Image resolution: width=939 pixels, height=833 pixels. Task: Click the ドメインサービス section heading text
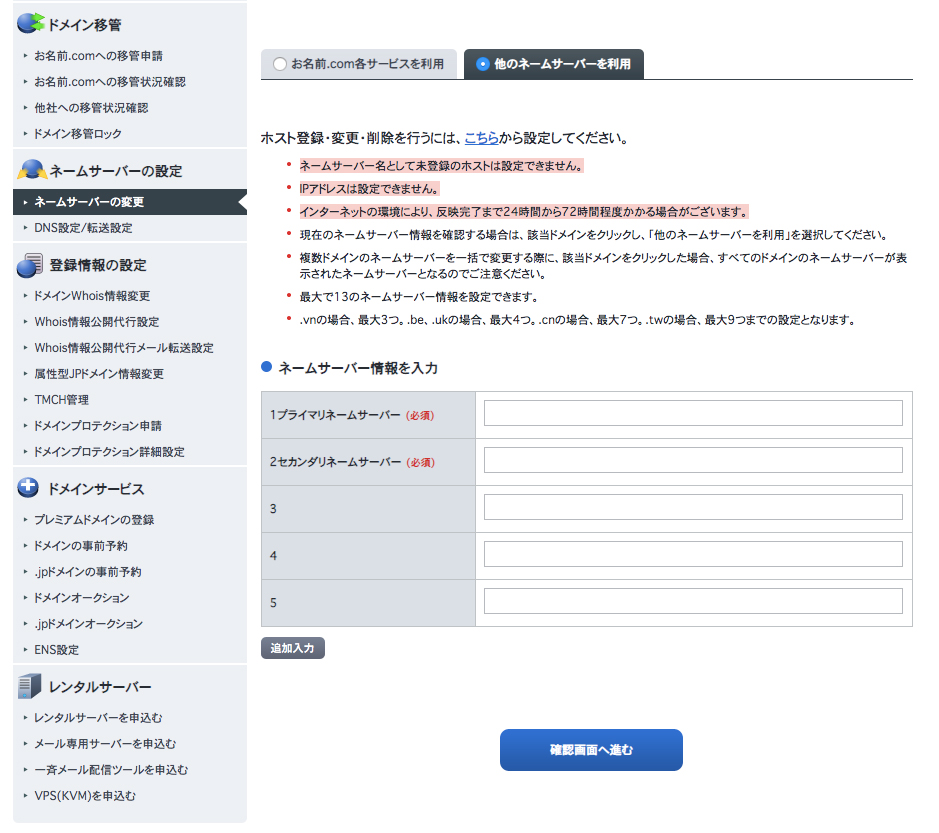96,489
